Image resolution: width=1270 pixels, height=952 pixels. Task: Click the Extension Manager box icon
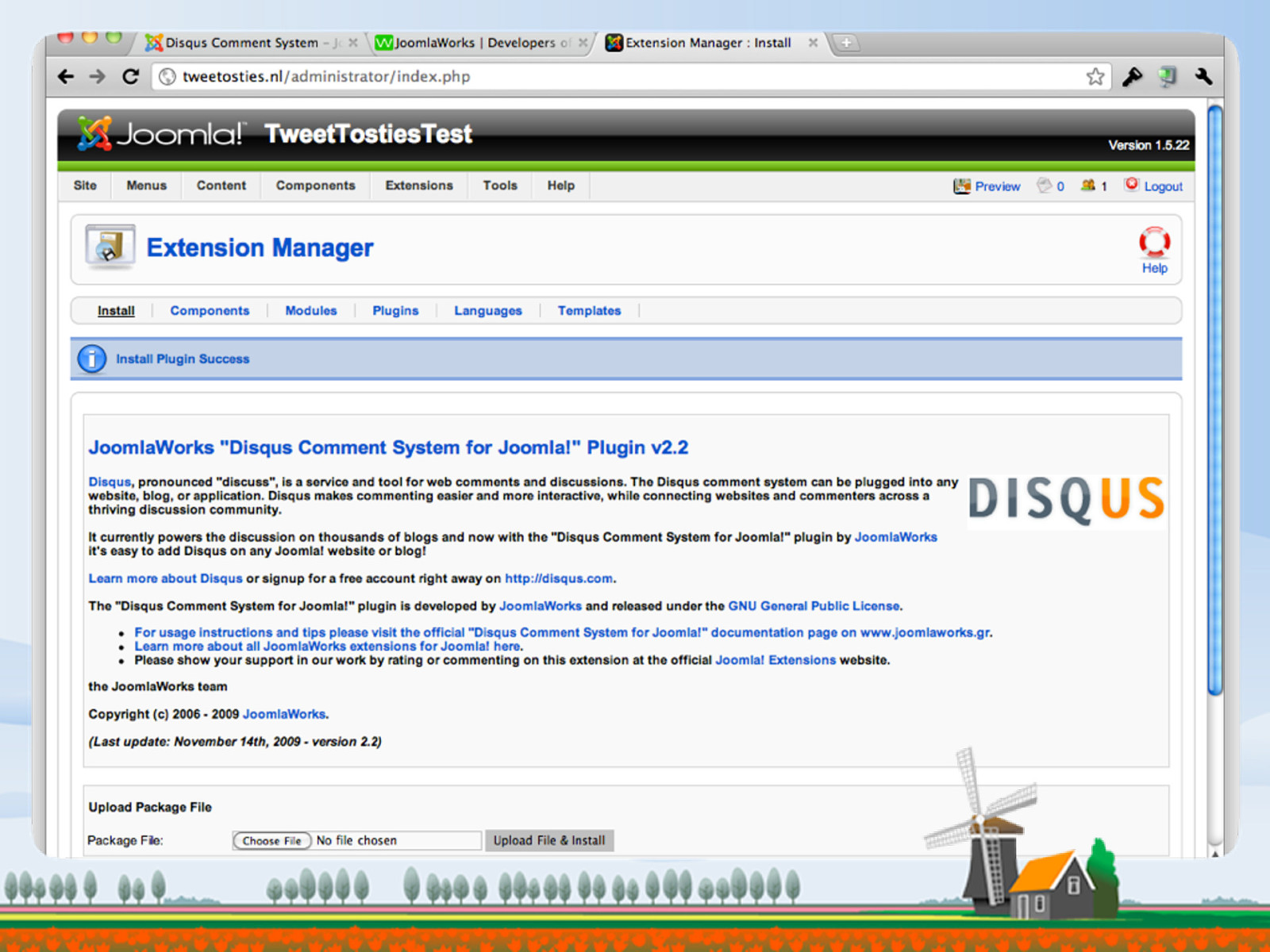click(x=110, y=247)
